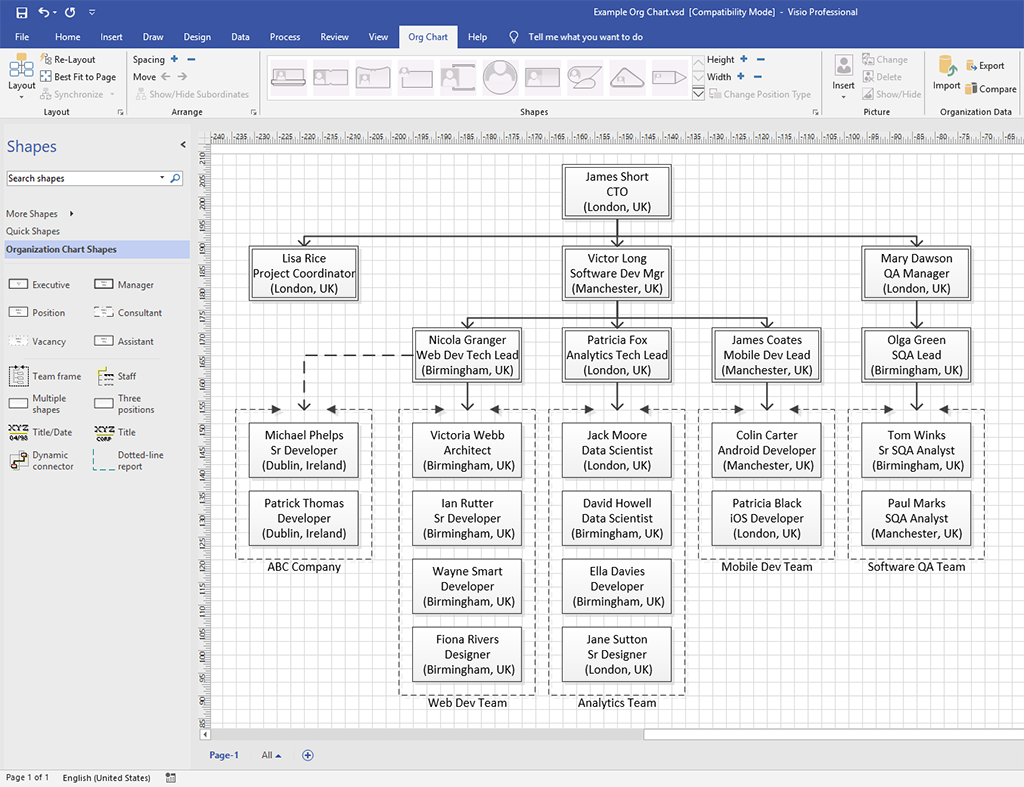Screen dimensions: 1024x787
Task: Switch to the Process ribbon tab
Action: click(285, 37)
